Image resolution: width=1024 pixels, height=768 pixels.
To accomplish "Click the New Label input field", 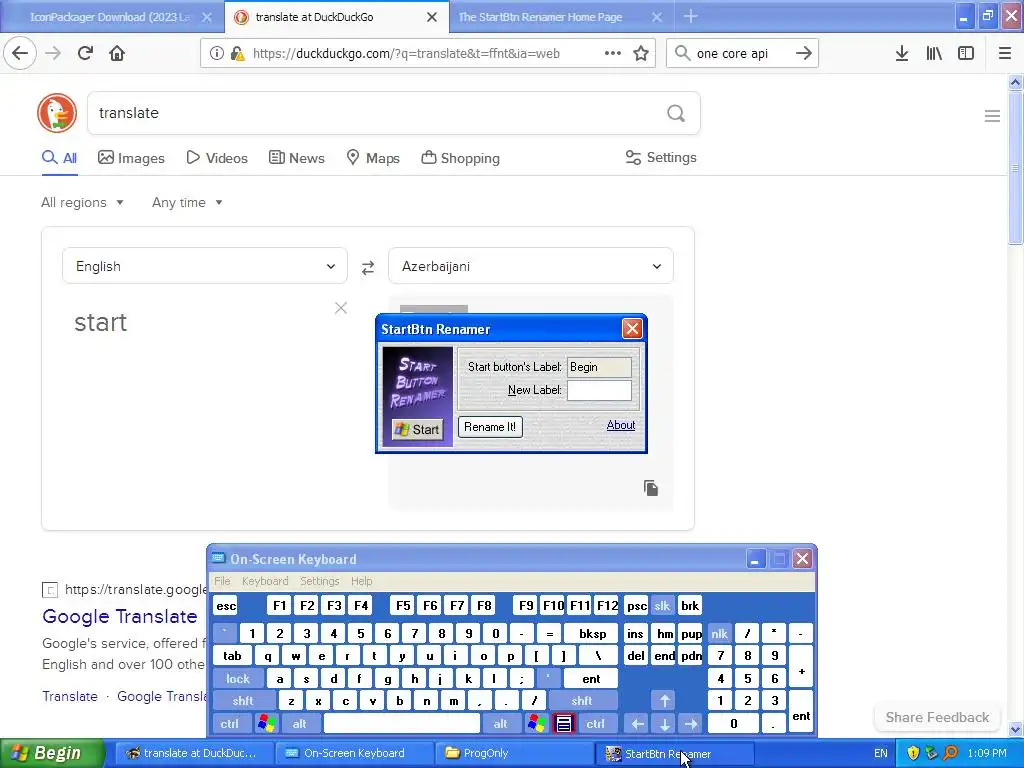I will click(x=599, y=391).
